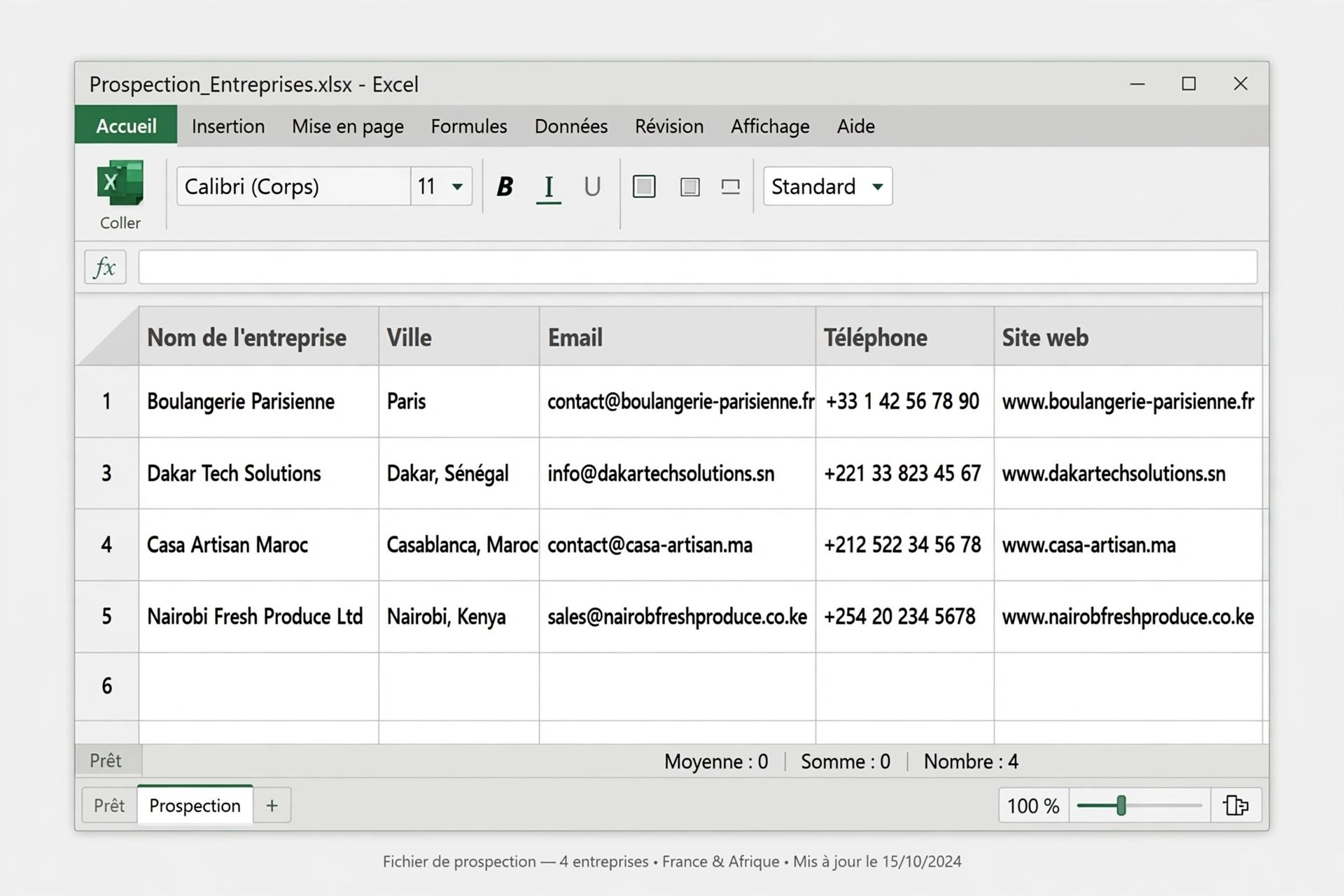
Task: Add a new sheet with plus button
Action: (272, 805)
